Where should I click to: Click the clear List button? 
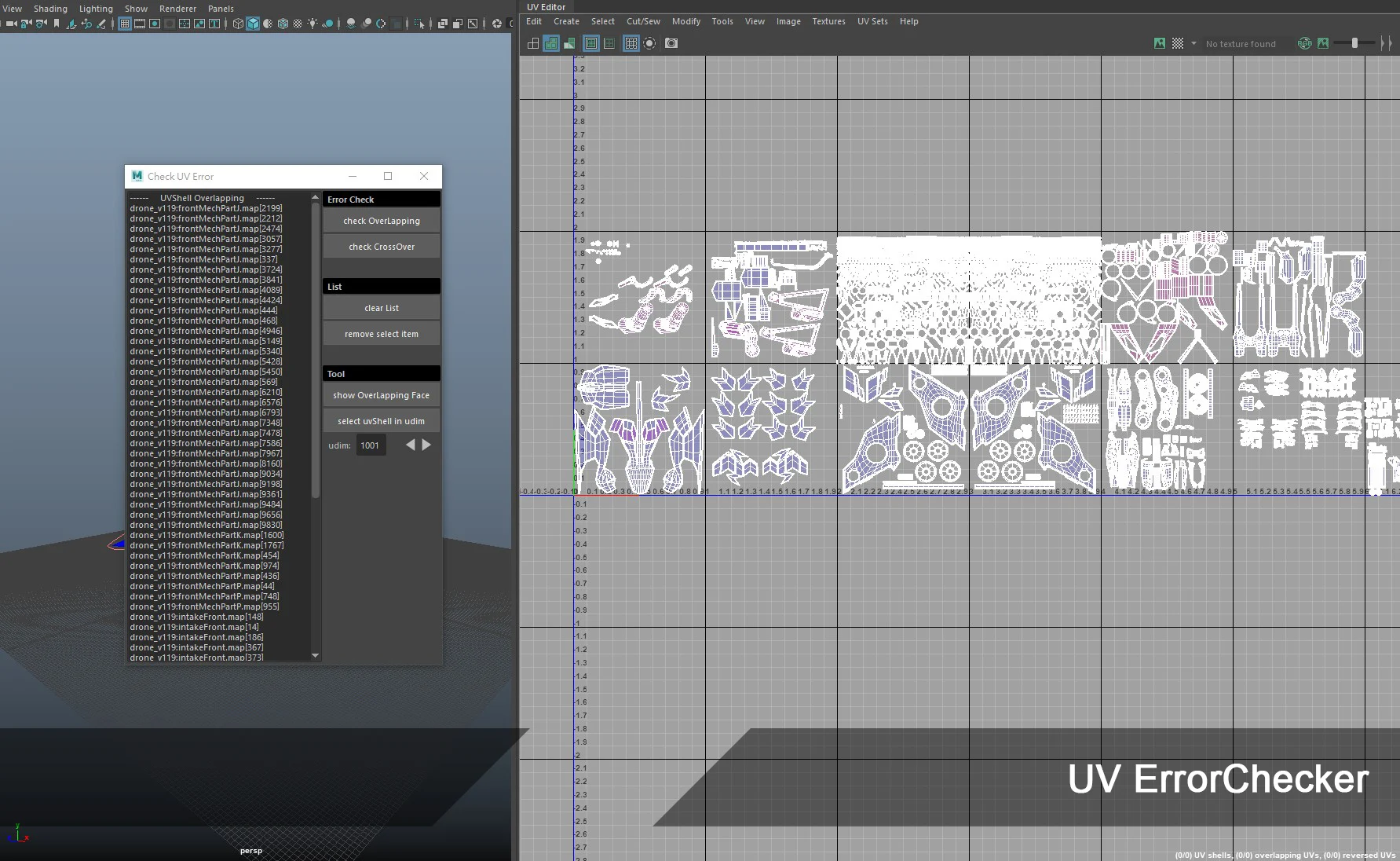382,308
